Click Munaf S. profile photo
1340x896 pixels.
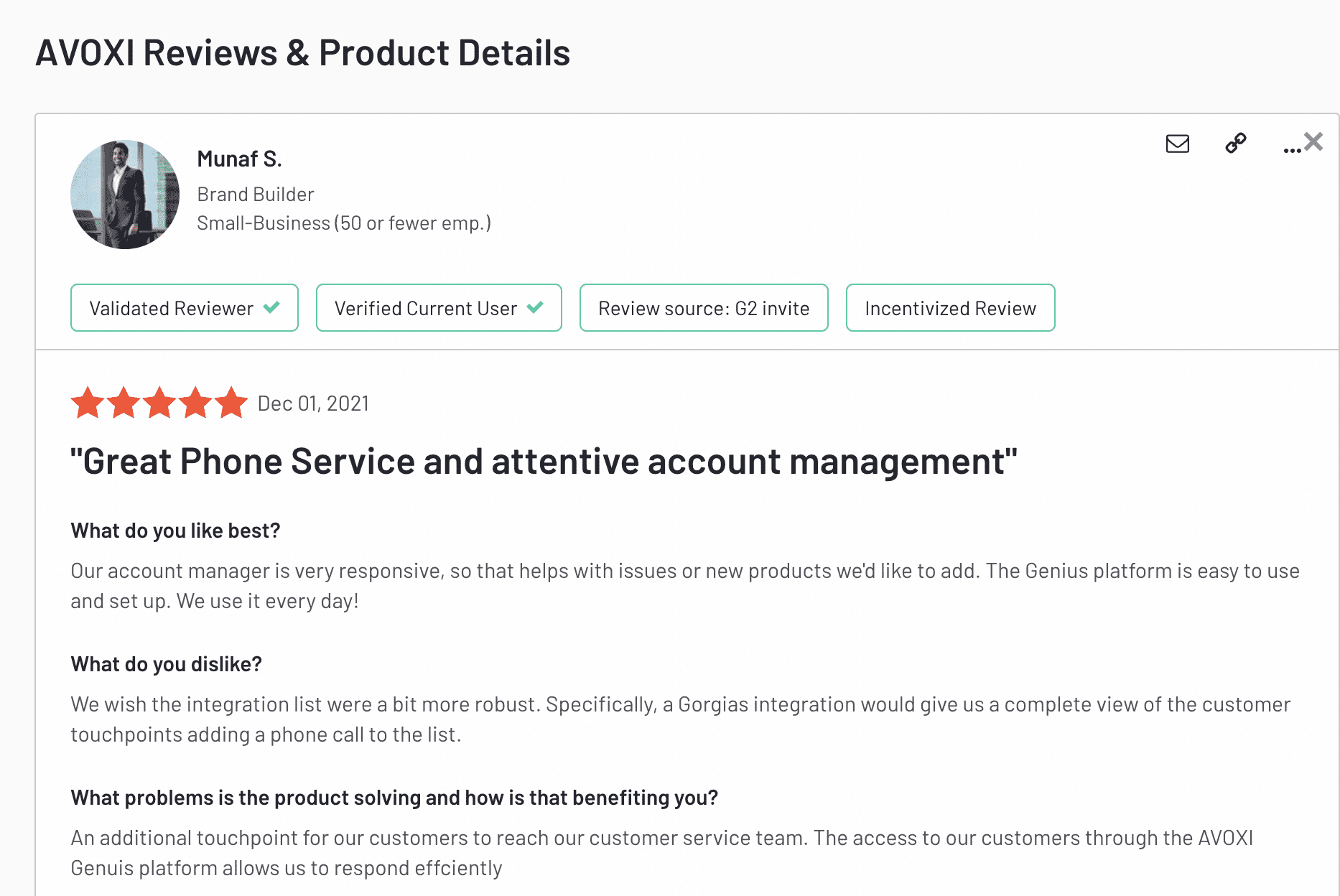click(125, 195)
